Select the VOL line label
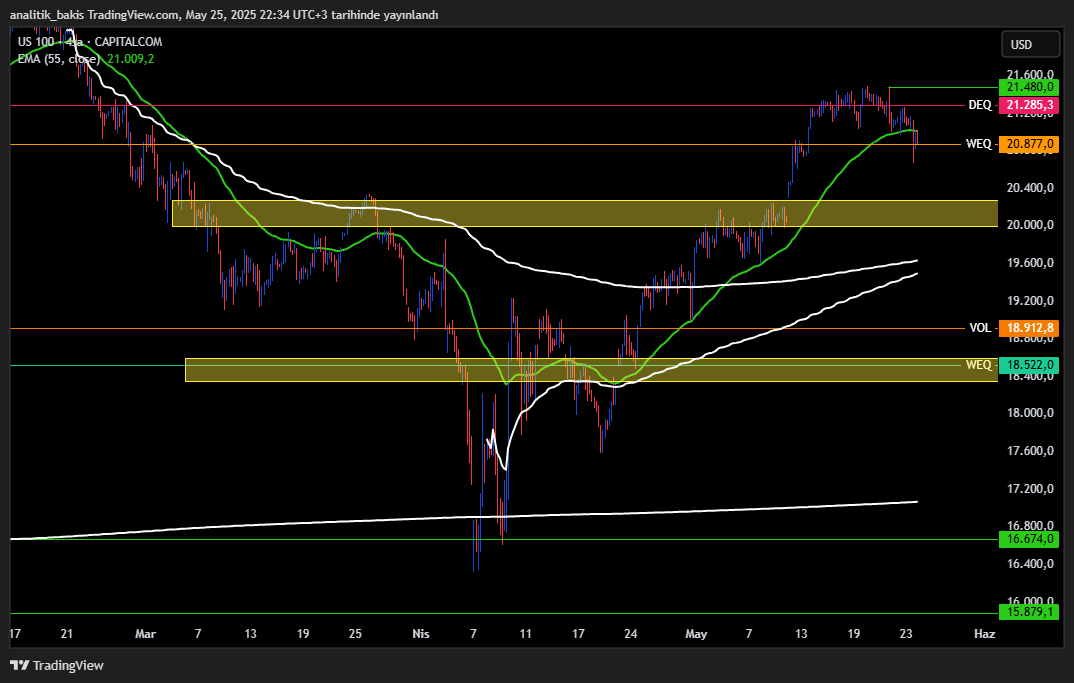 [980, 328]
